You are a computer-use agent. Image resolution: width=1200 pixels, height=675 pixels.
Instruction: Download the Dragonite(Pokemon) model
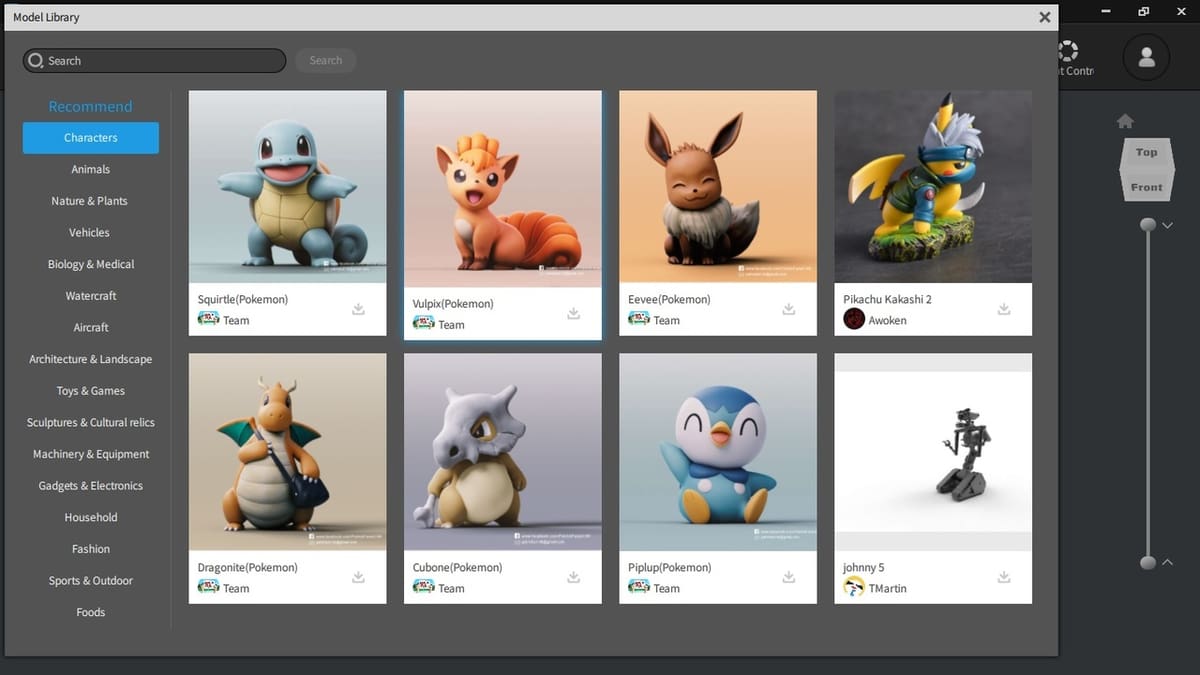[x=358, y=577]
